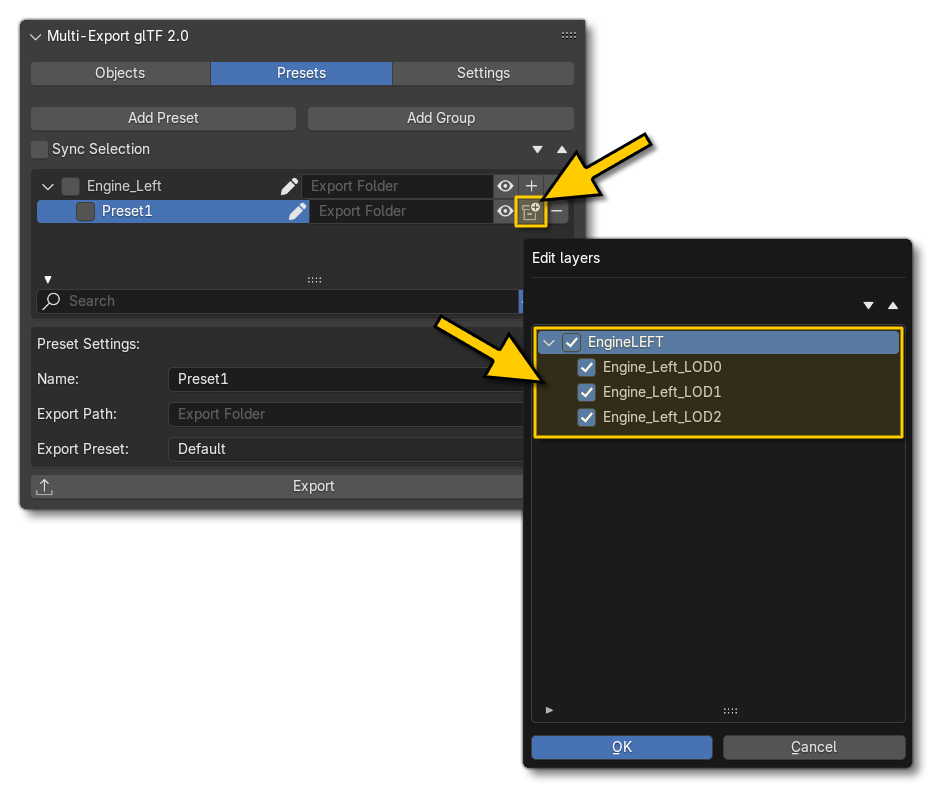This screenshot has width=932, height=788.
Task: Switch to the Settings tab
Action: coord(483,73)
